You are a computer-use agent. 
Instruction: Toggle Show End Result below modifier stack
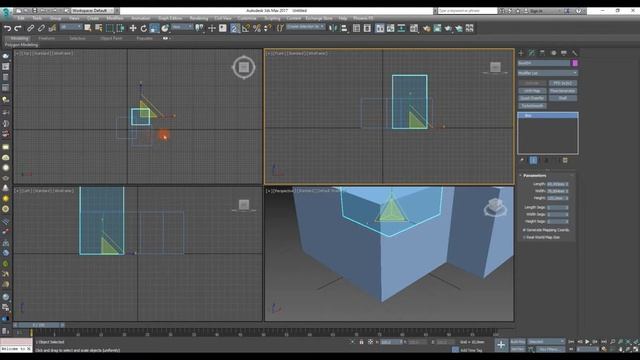pos(533,160)
